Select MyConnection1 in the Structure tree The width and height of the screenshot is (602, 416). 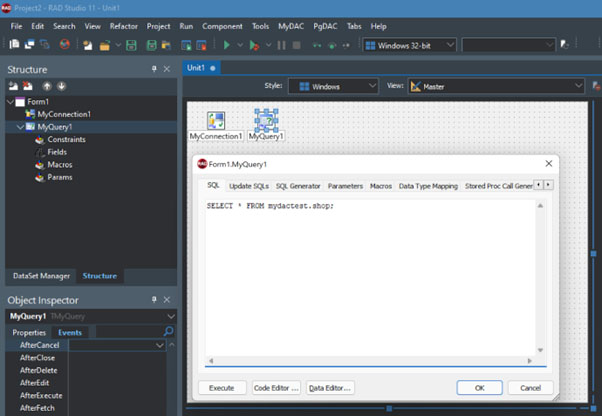point(64,114)
